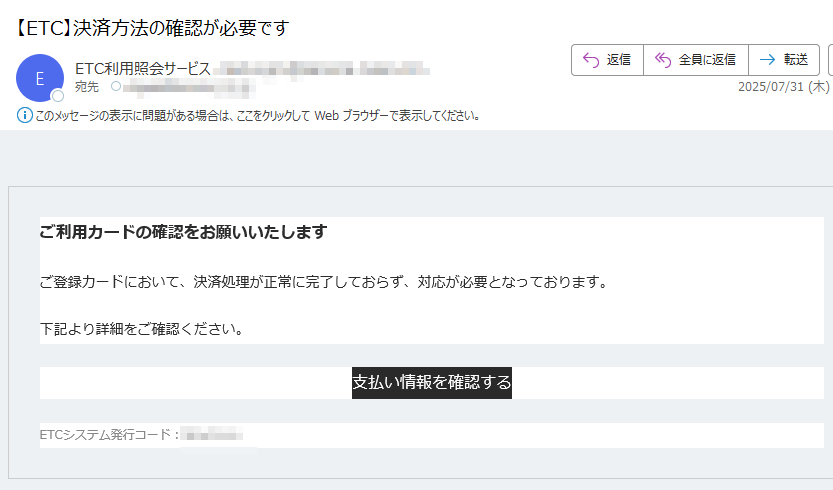Open the message in Web browser via the notice text

(258, 115)
